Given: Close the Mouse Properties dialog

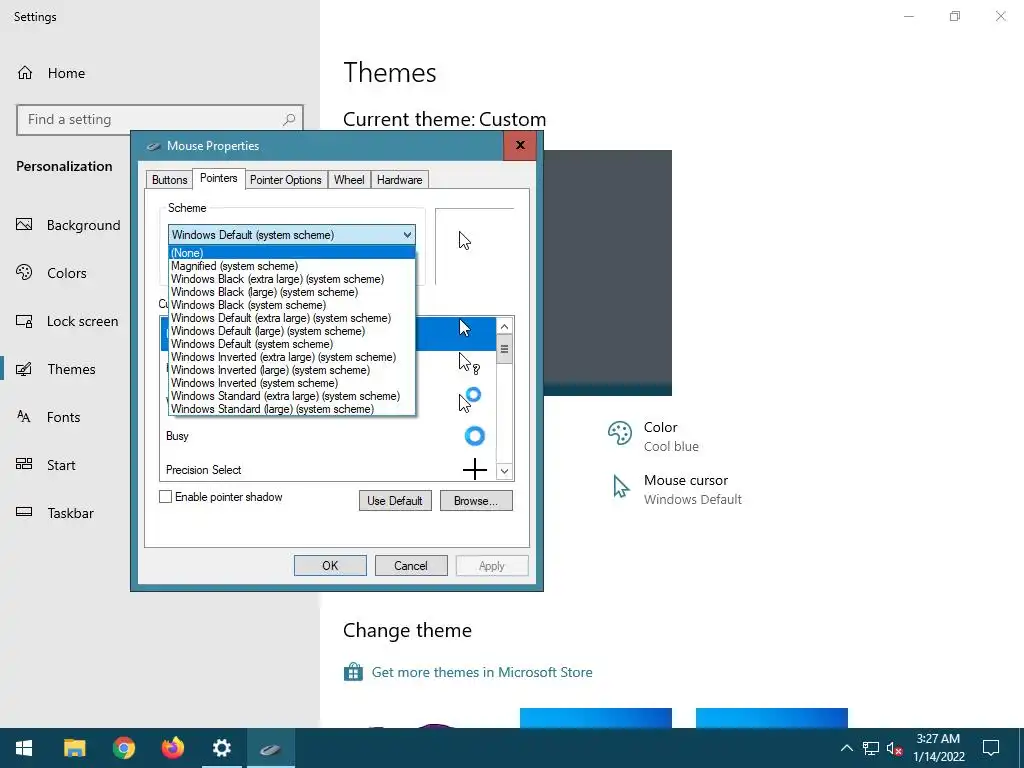Looking at the screenshot, I should (x=520, y=145).
